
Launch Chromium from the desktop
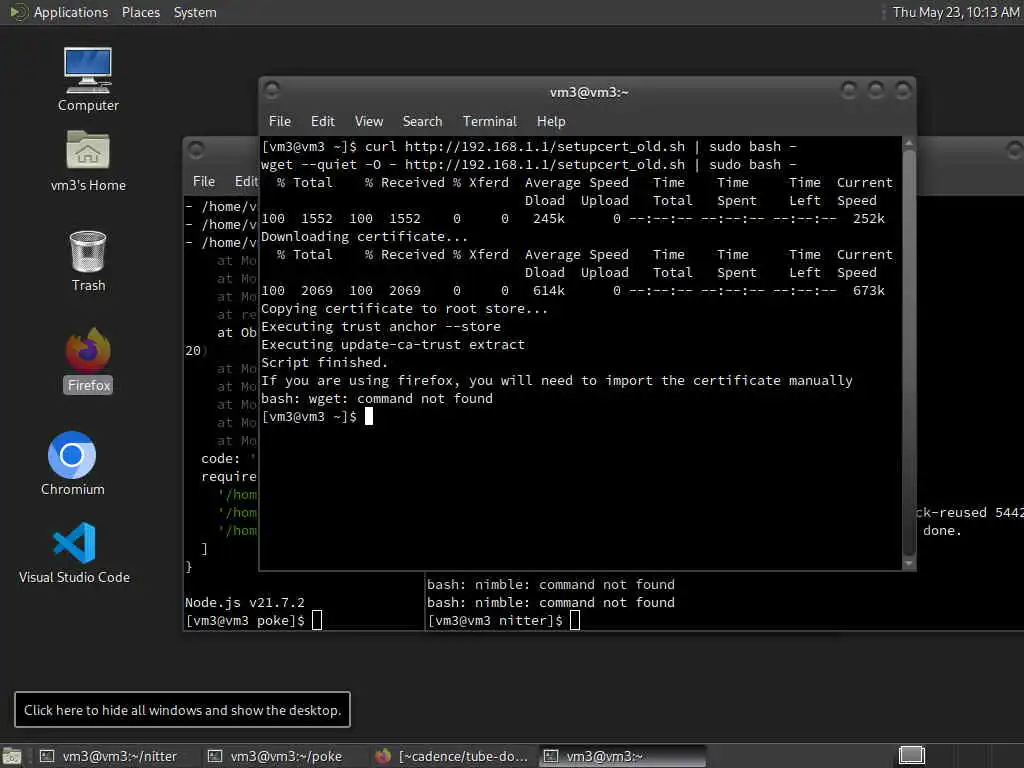point(72,464)
